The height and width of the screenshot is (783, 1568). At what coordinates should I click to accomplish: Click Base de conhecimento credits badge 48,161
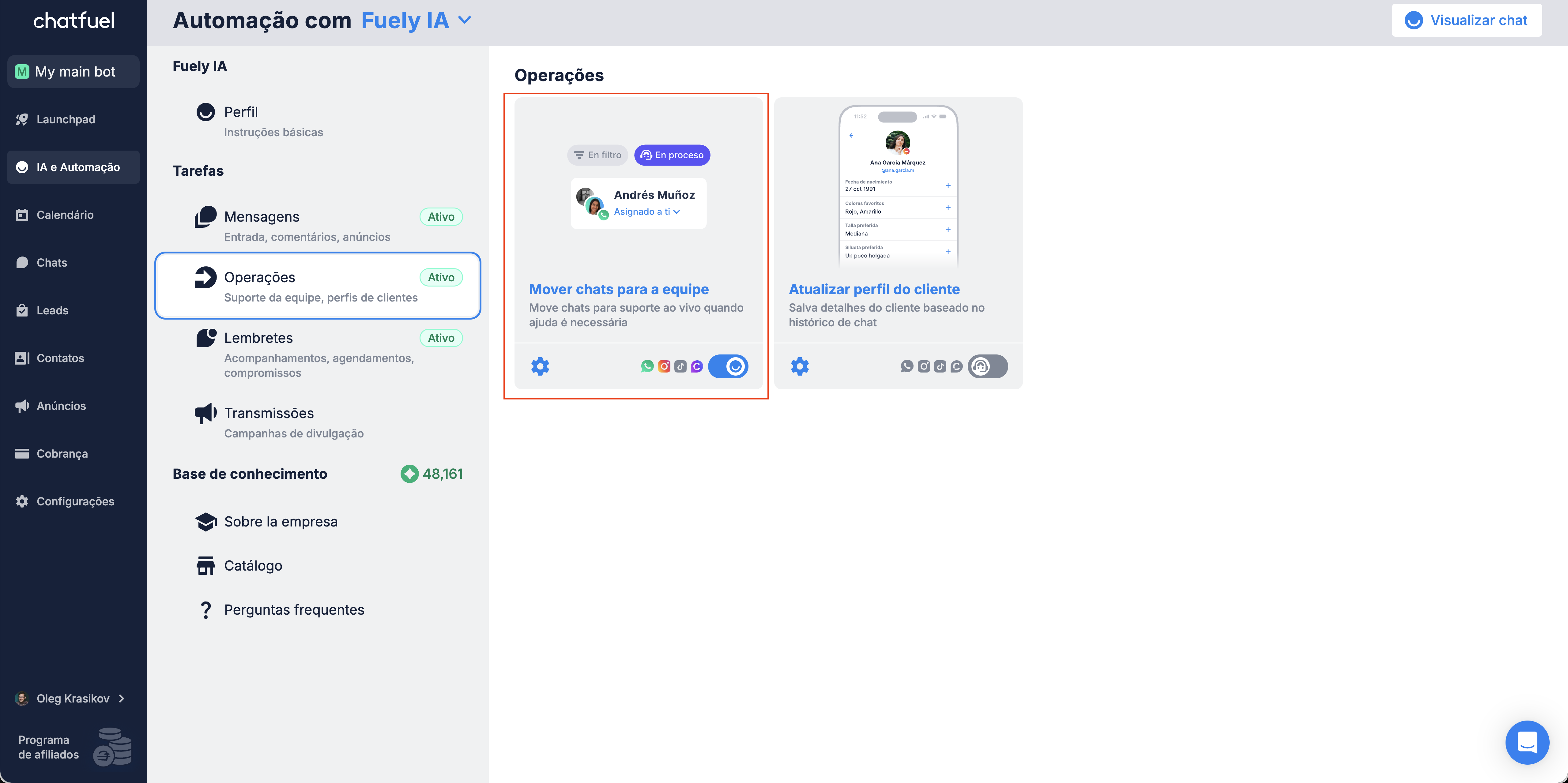tap(432, 474)
